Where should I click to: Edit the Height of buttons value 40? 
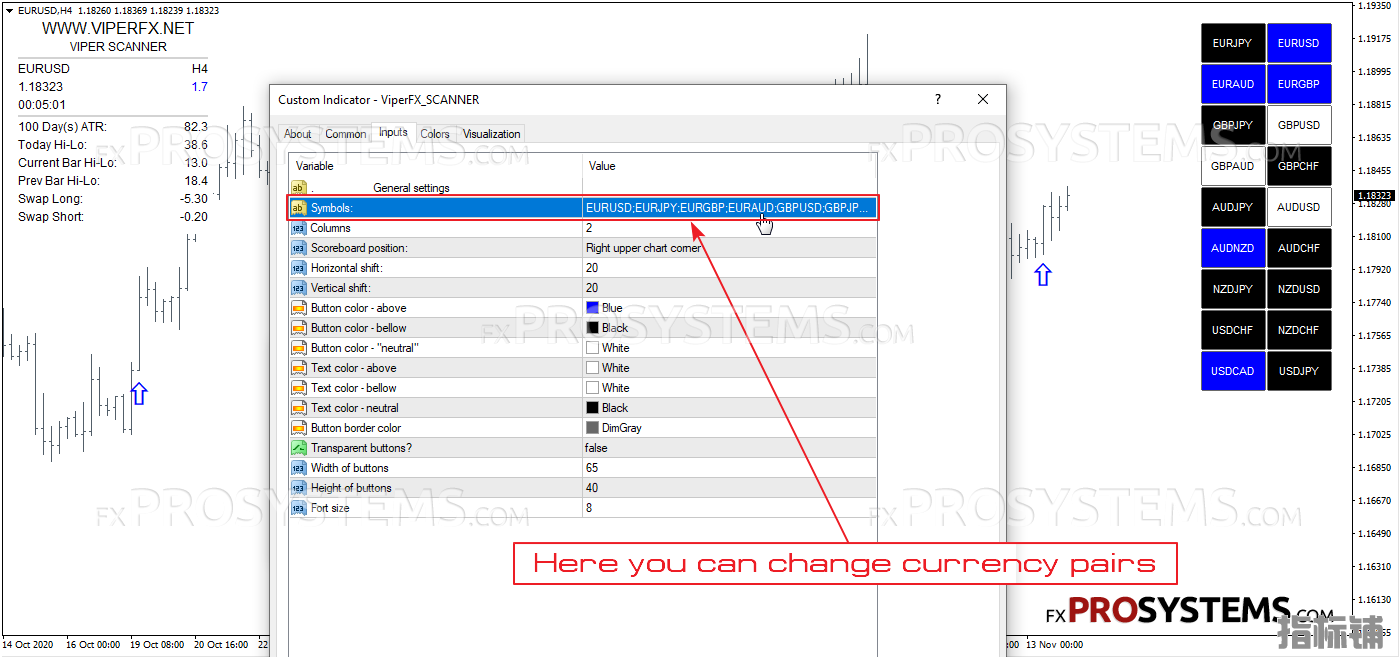coord(729,488)
